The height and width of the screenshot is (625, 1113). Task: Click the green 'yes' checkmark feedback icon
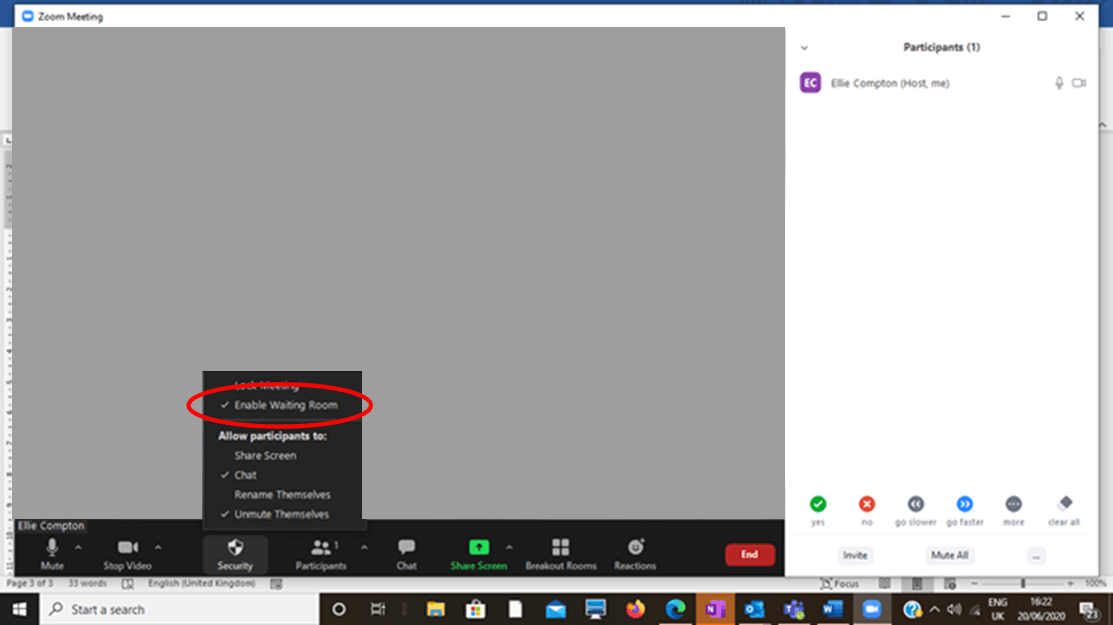pyautogui.click(x=818, y=504)
